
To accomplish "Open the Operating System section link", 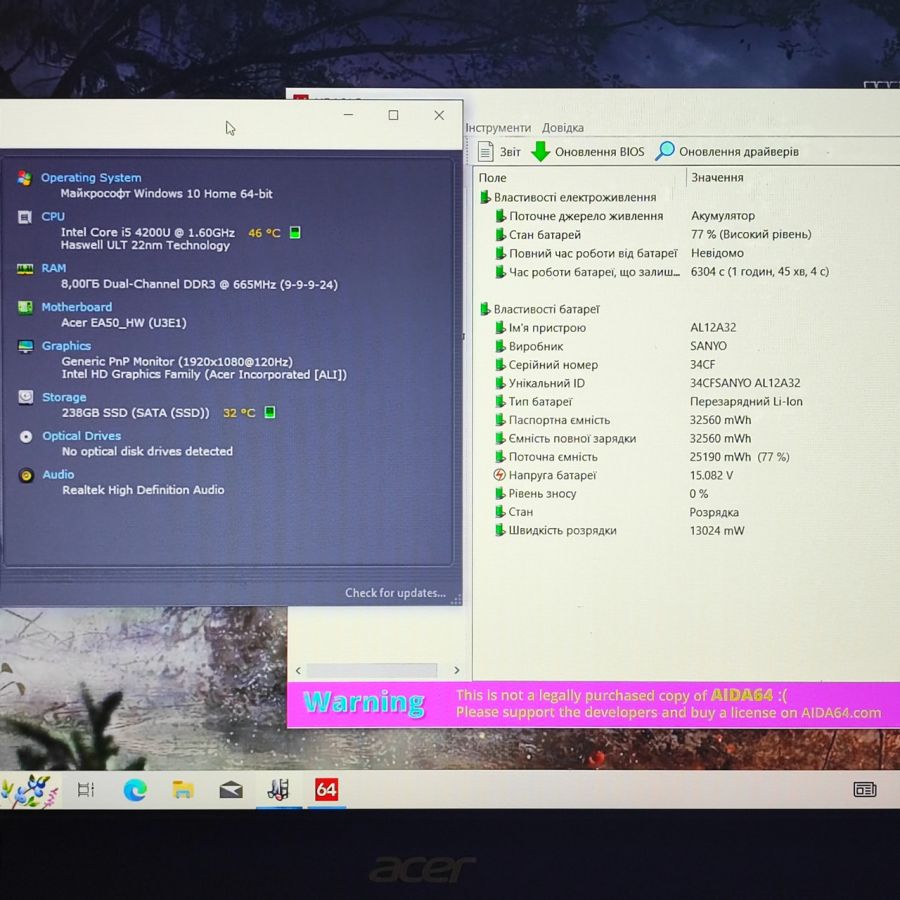I will click(x=91, y=178).
